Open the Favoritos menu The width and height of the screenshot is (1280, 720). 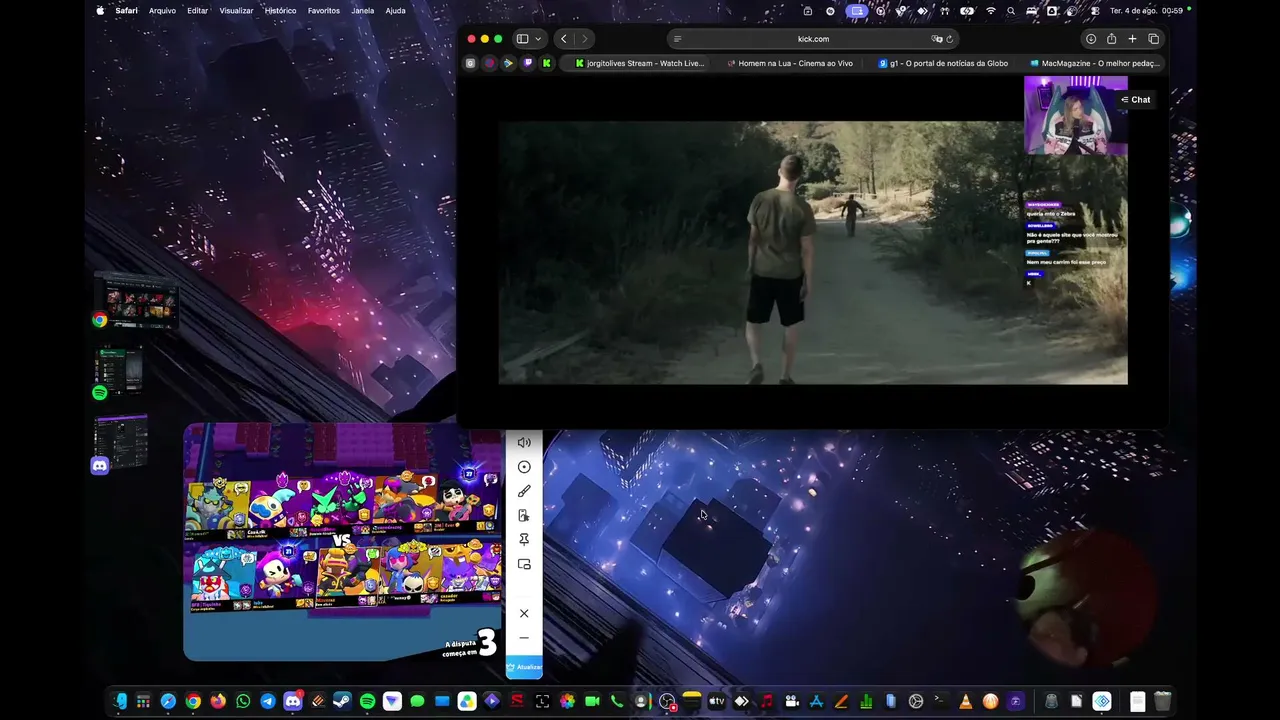pos(324,11)
